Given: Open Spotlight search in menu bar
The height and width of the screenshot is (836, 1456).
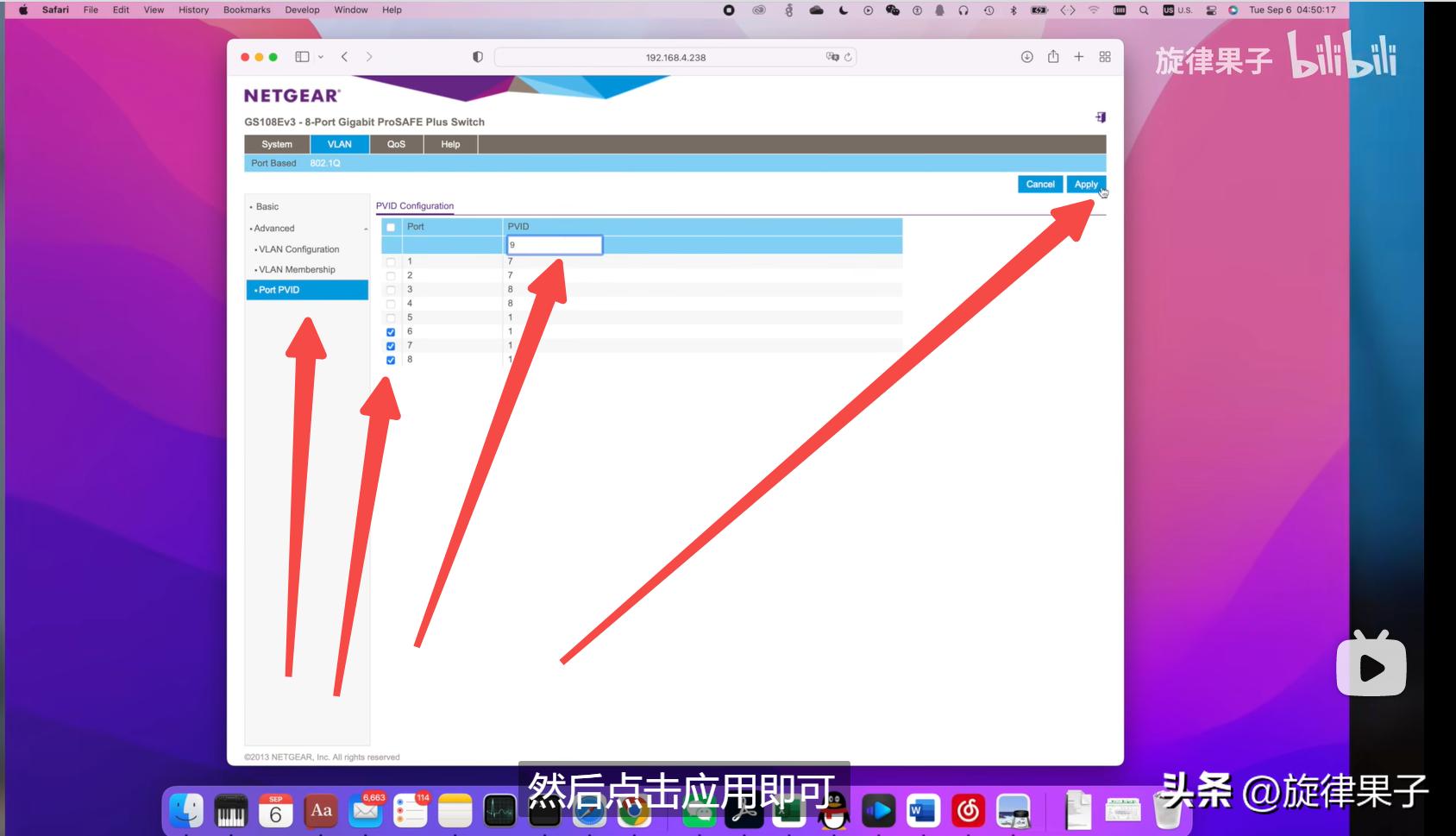Looking at the screenshot, I should pyautogui.click(x=1144, y=10).
